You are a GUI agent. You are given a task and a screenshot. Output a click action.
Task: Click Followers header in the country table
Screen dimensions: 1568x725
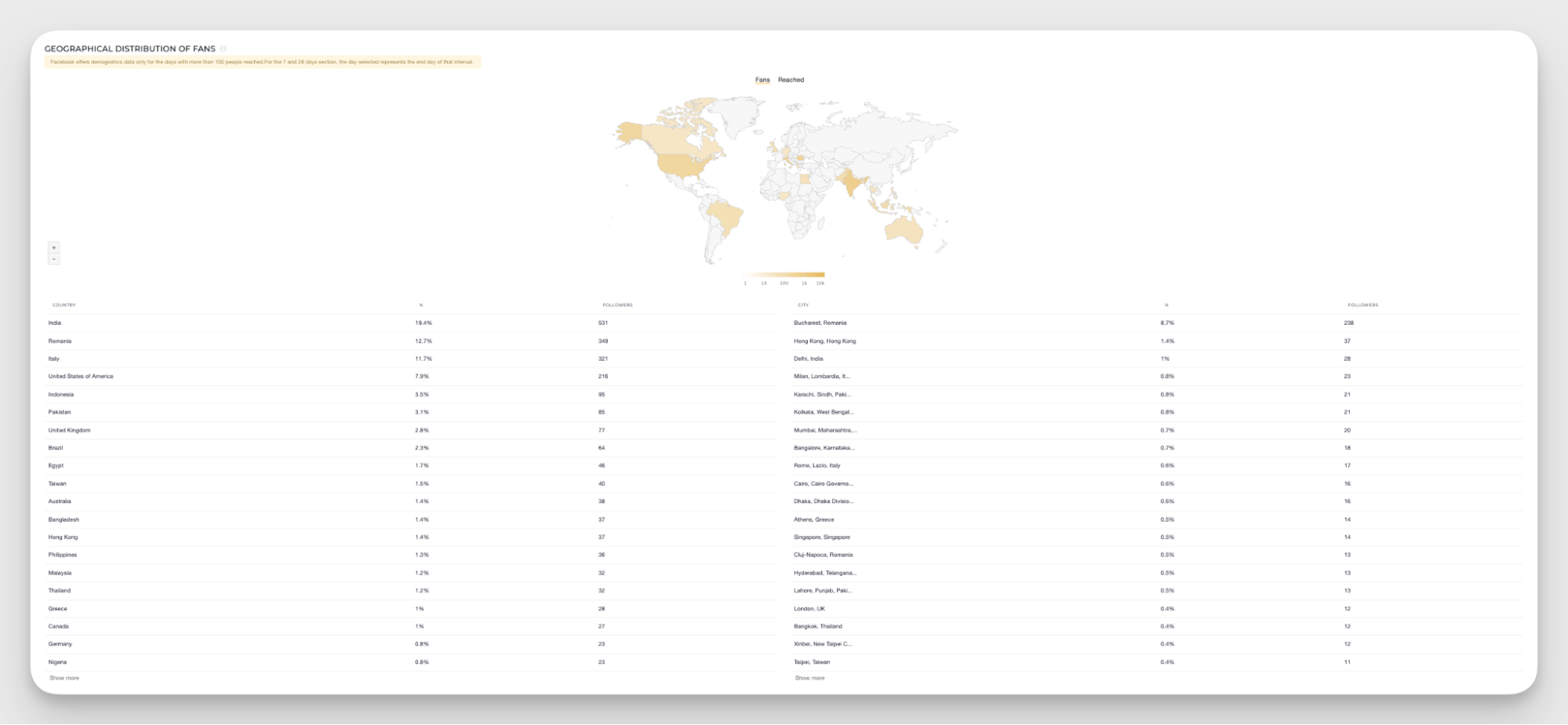tap(617, 305)
